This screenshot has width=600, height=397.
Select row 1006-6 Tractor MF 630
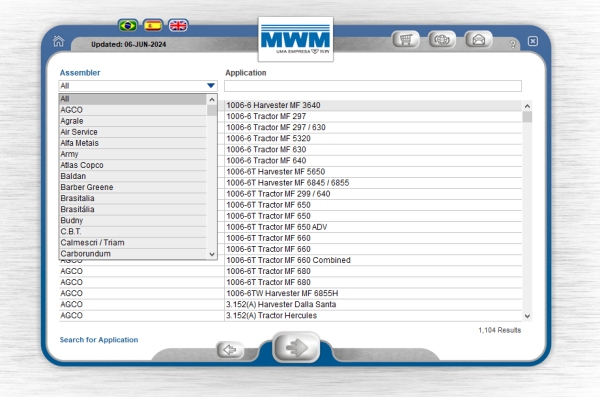pyautogui.click(x=373, y=150)
